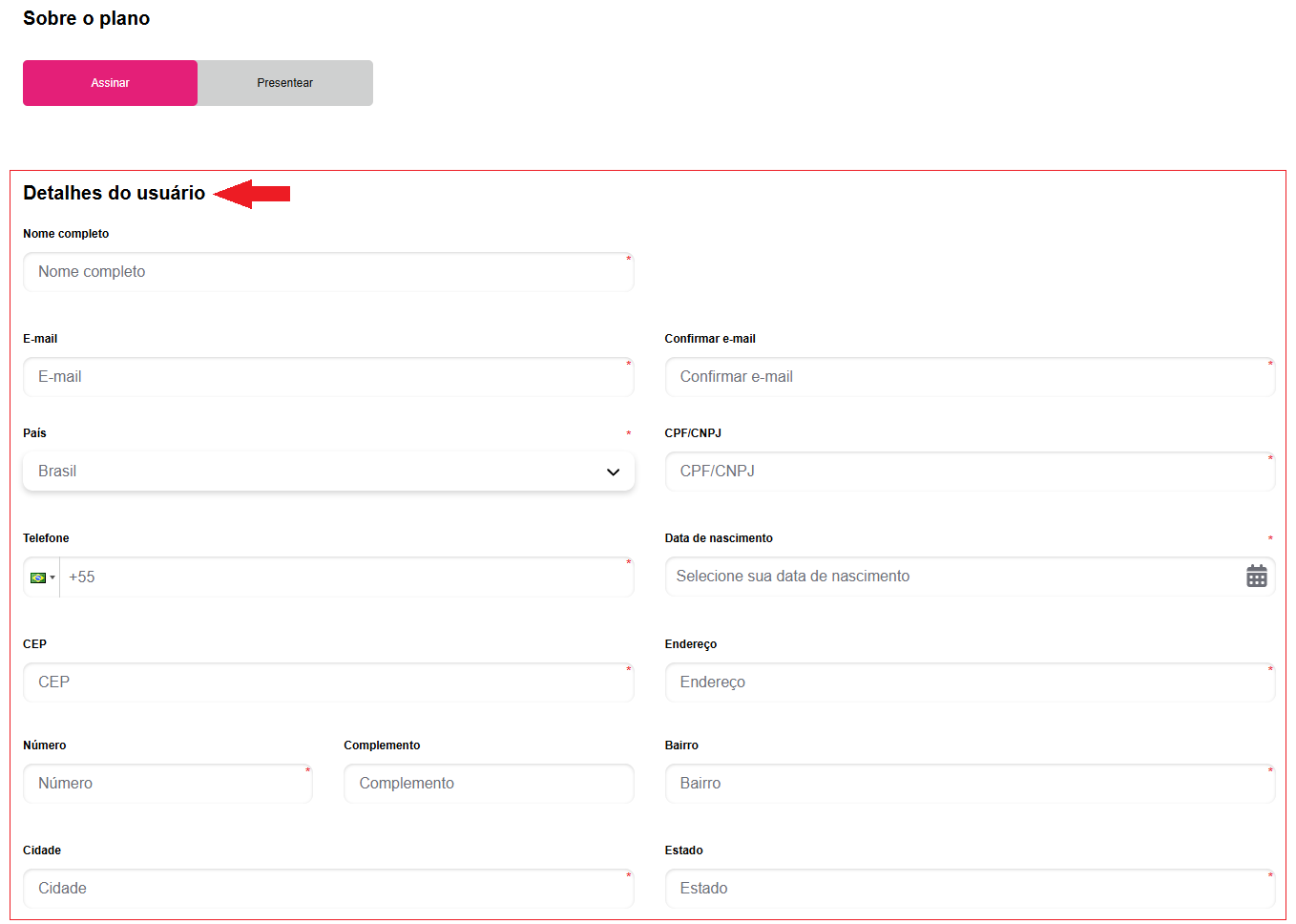The width and height of the screenshot is (1296, 924).
Task: Click the Brazil flag country code selector
Action: click(x=38, y=577)
